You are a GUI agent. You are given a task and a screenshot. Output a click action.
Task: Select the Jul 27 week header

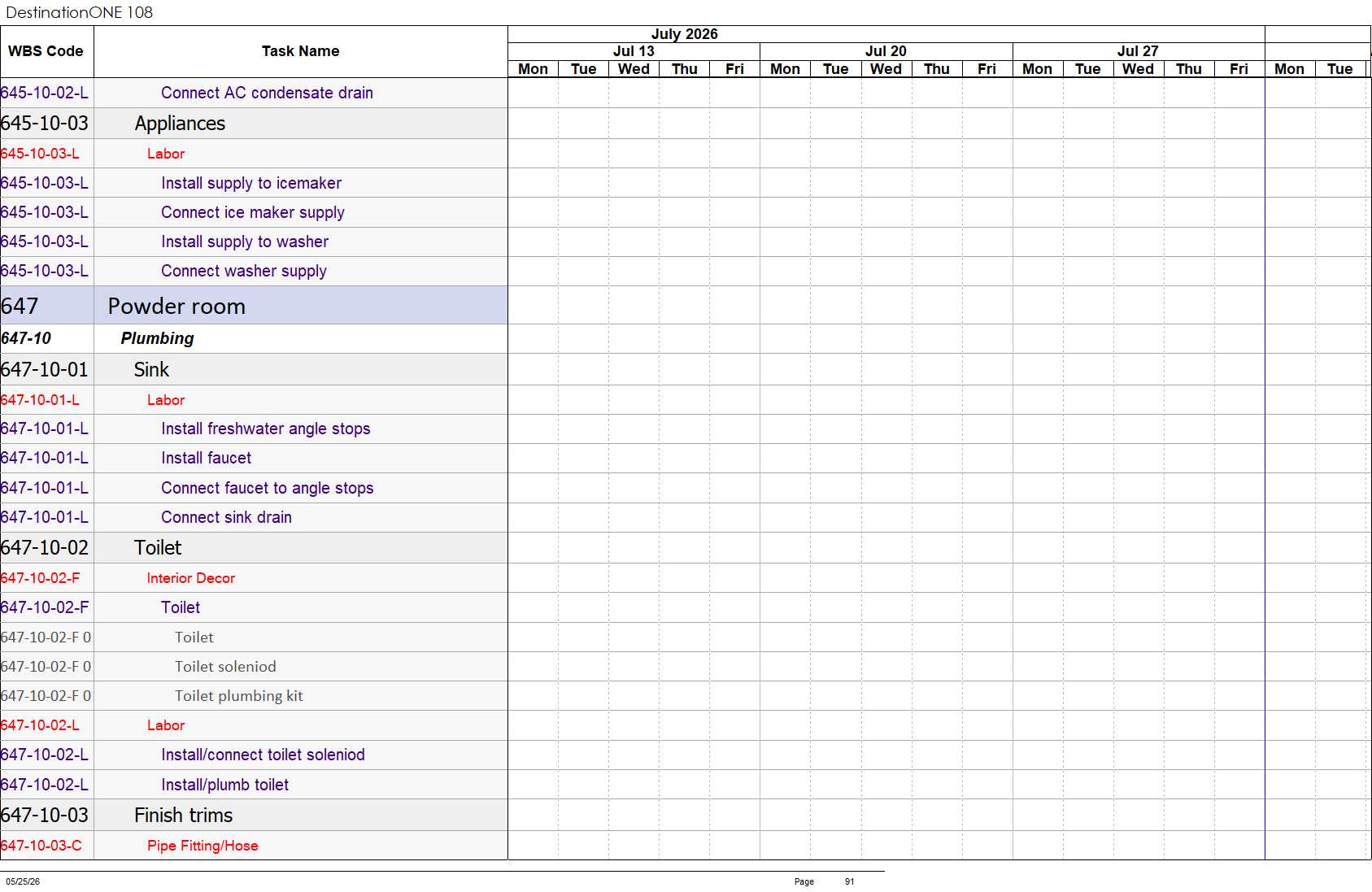pyautogui.click(x=1138, y=51)
